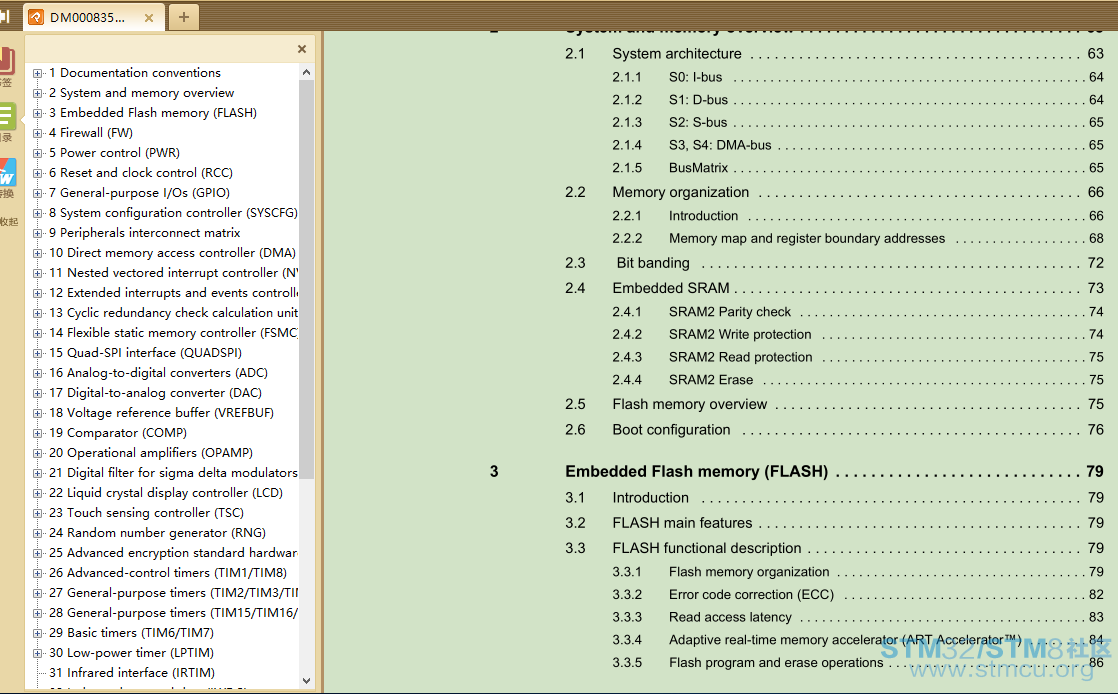This screenshot has height=694, width=1118.
Task: Open bookmark 25 Advanced encryption standard
Action: 173,552
